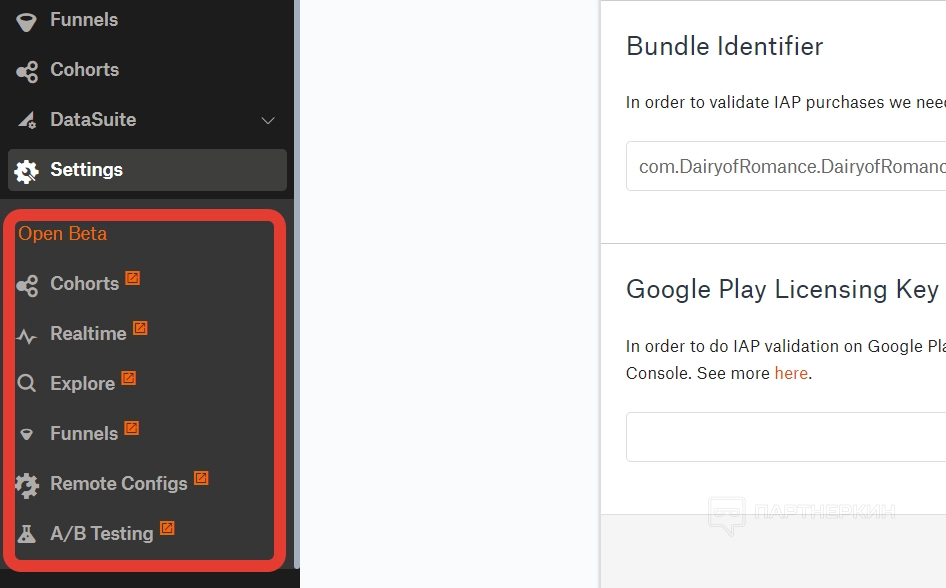946x588 pixels.
Task: Click the DataSuite chart icon
Action: coord(27,120)
